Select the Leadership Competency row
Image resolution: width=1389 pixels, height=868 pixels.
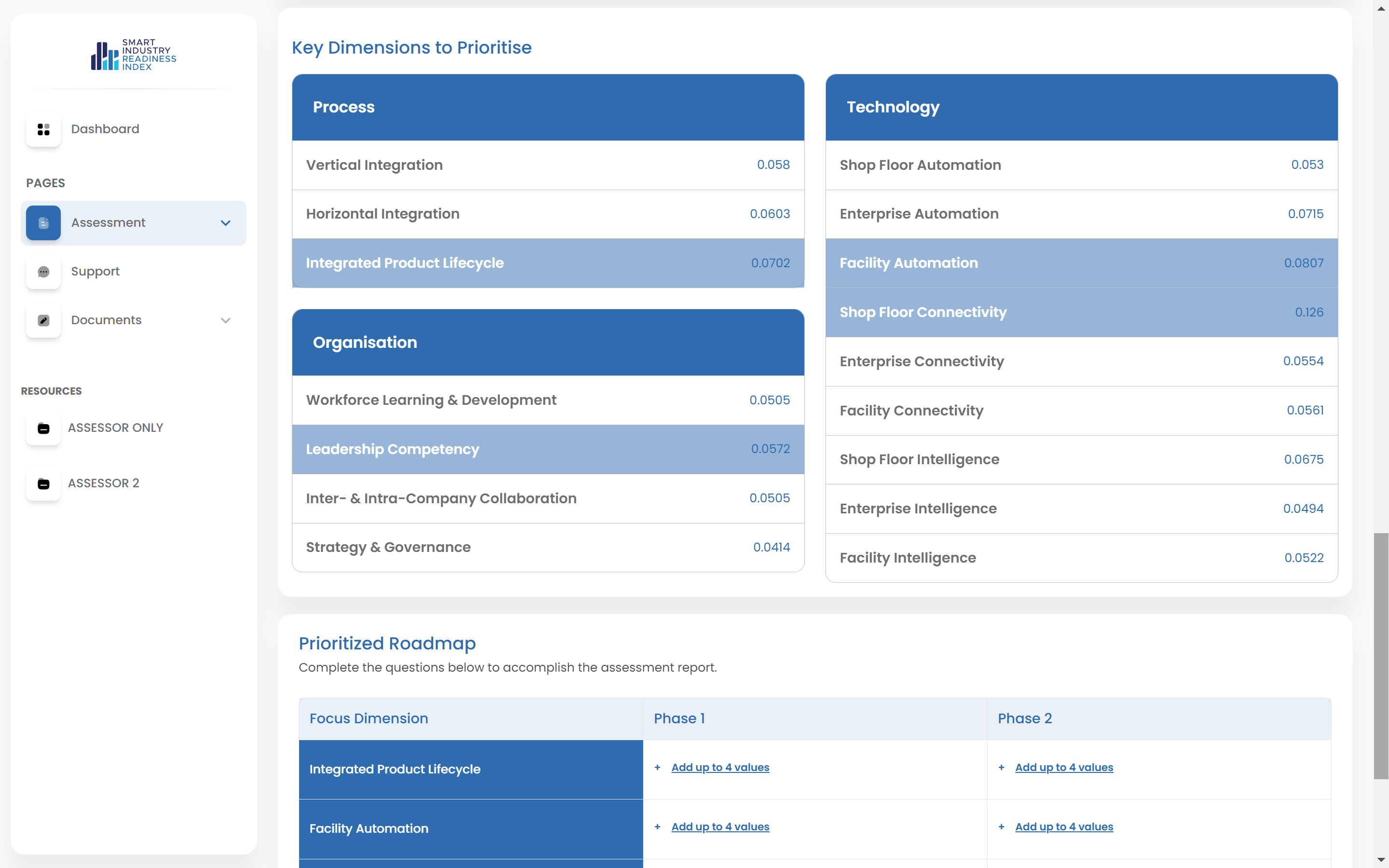548,449
